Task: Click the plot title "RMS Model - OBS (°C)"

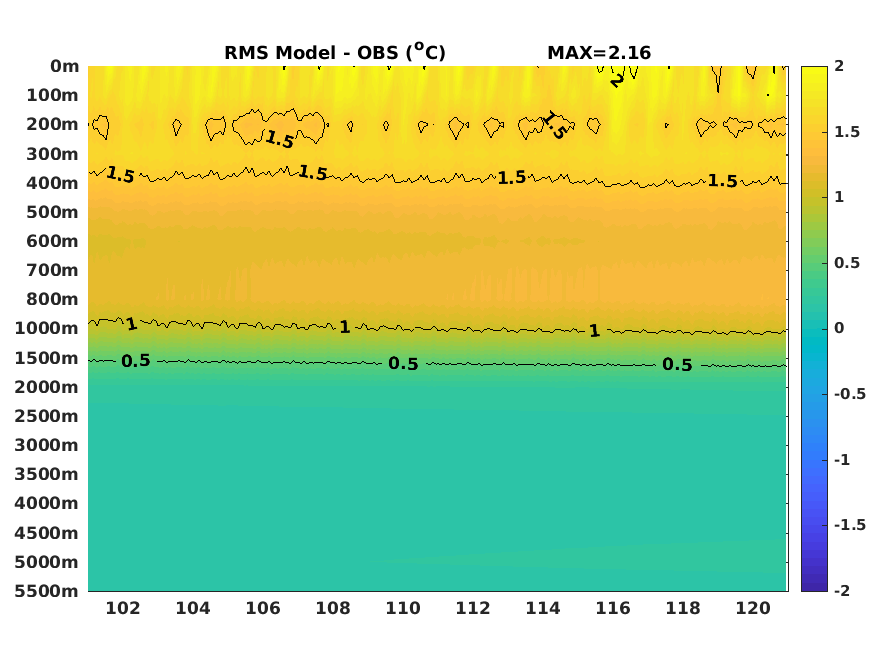Action: 335,52
